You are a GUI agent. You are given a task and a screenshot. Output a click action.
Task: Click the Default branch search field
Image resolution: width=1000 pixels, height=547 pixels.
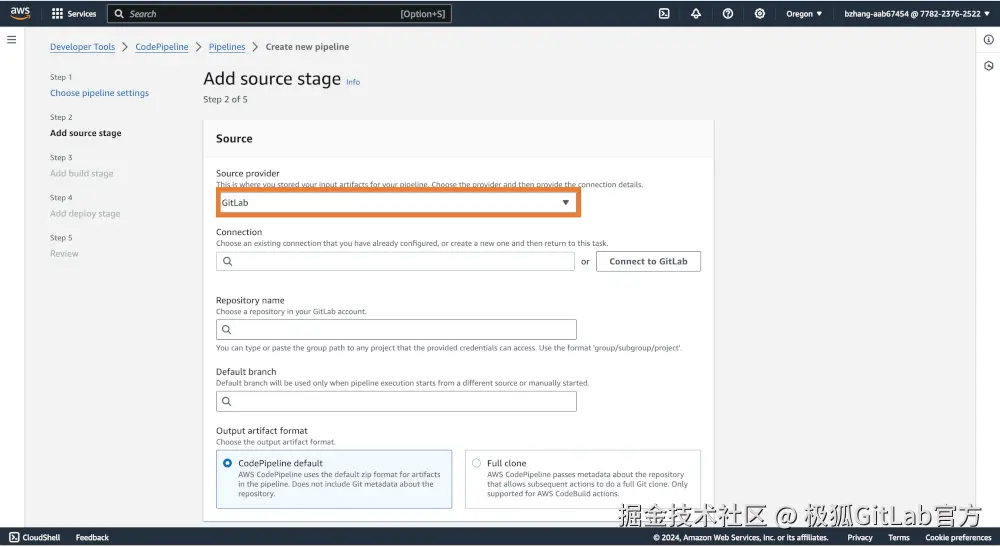(x=396, y=402)
